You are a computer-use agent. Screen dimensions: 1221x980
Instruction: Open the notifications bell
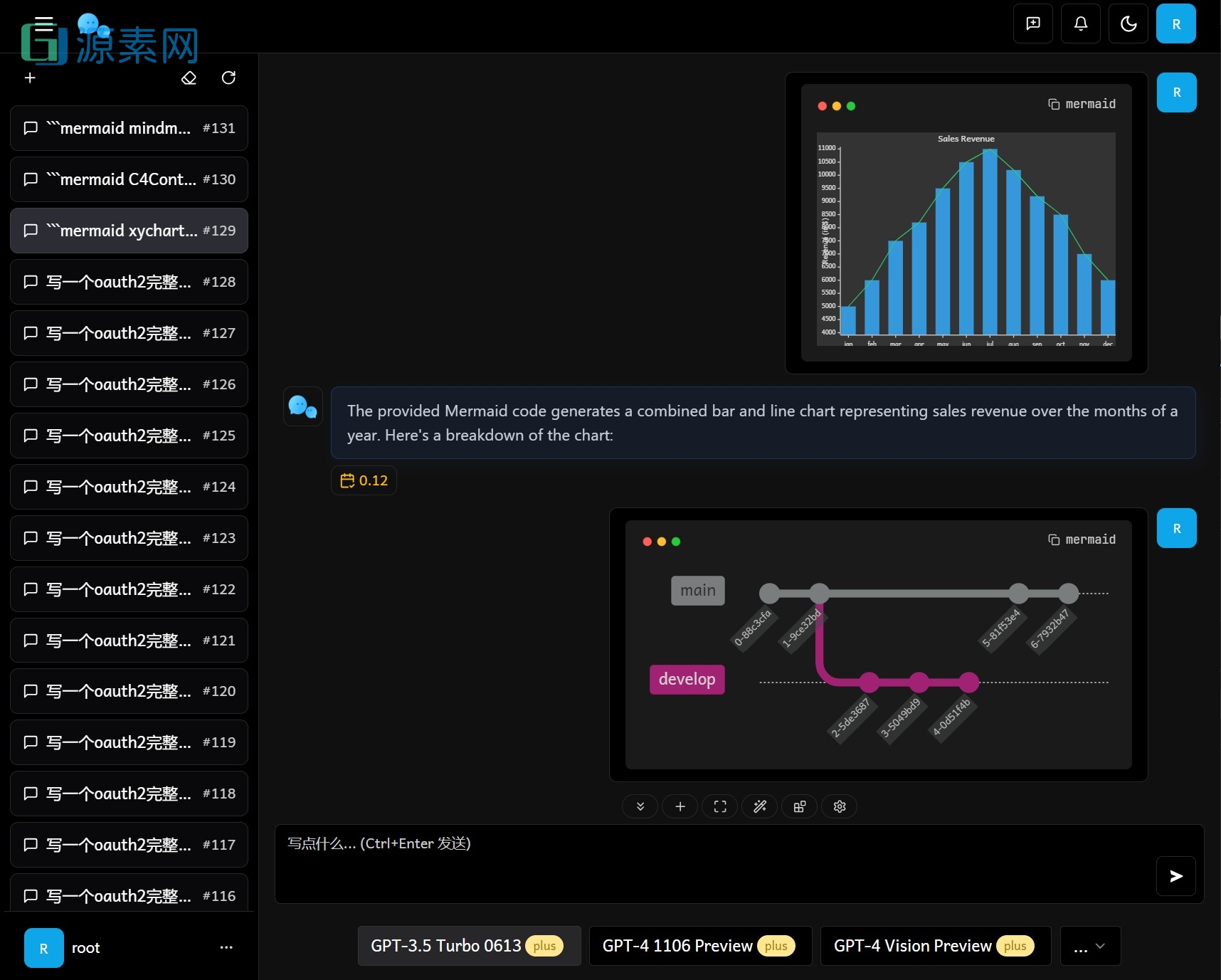(x=1080, y=23)
